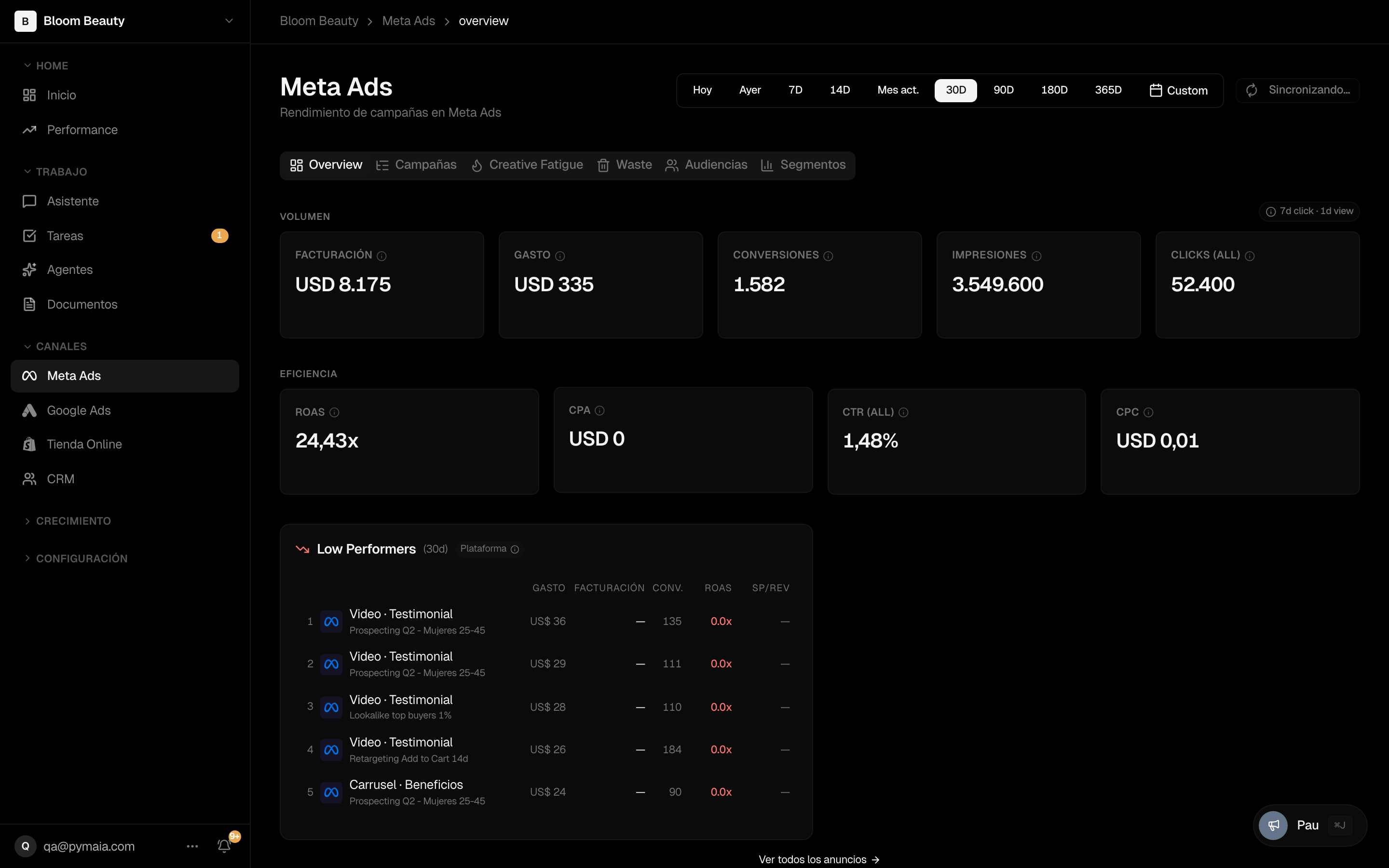The image size is (1389, 868).
Task: Open the Inicio dashboard icon
Action: pos(29,95)
